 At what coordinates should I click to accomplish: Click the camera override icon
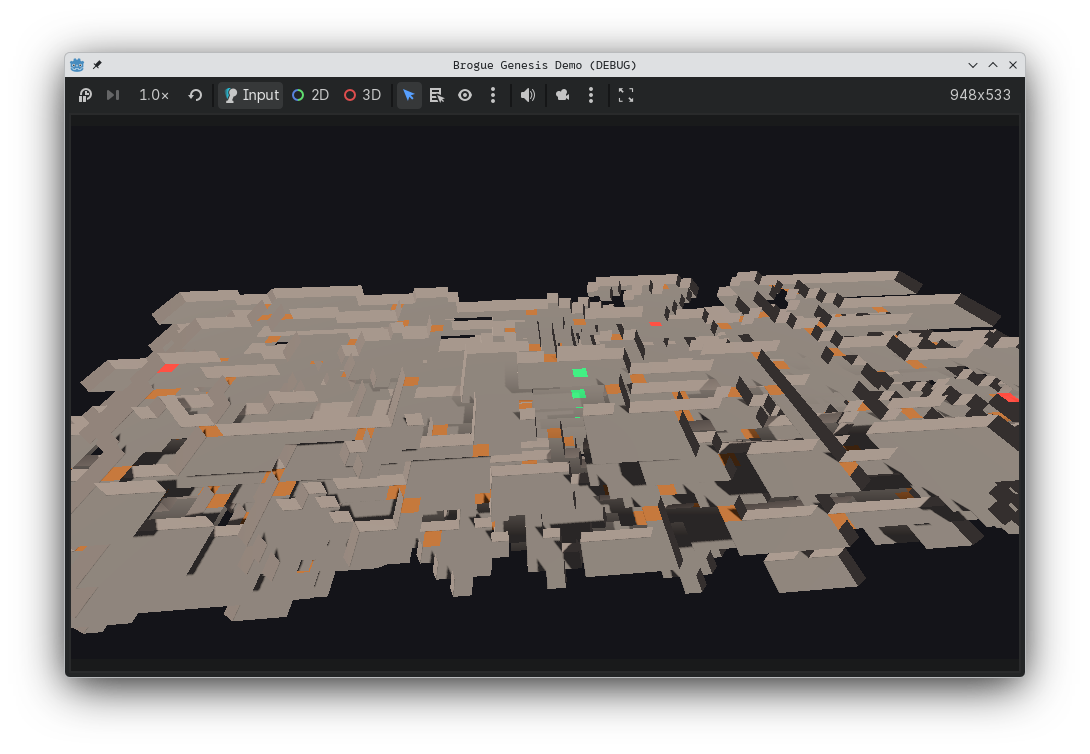coord(563,95)
